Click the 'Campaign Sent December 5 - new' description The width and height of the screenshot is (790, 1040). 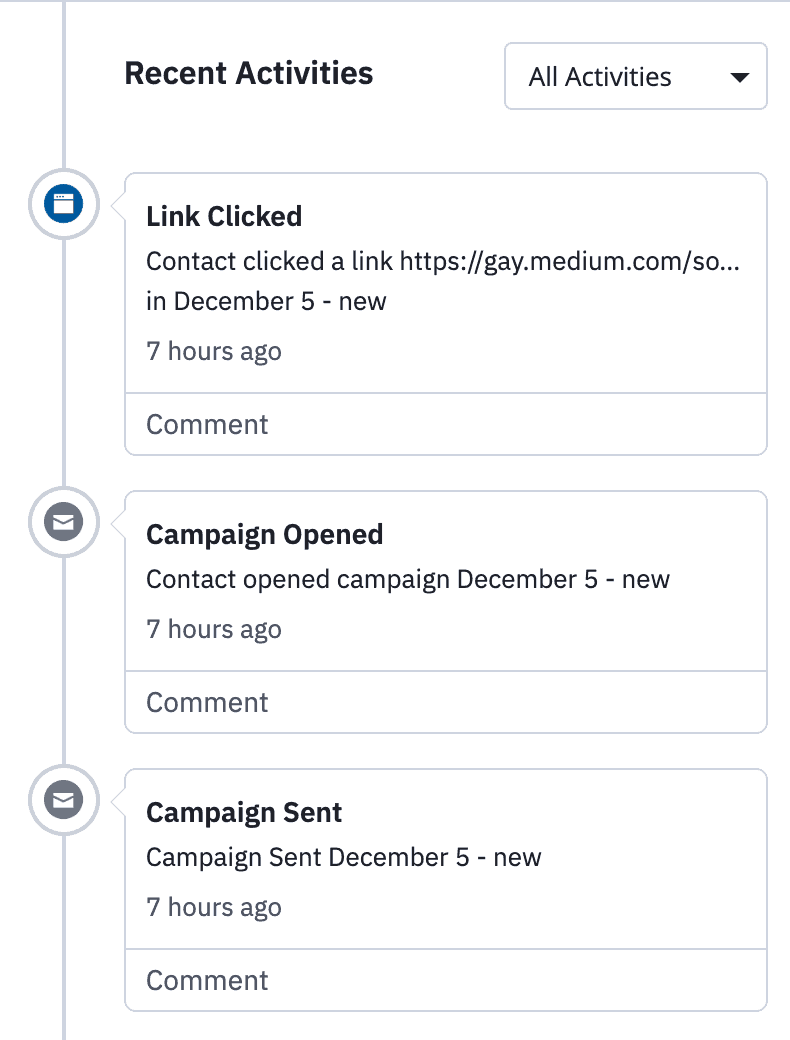[x=344, y=858]
